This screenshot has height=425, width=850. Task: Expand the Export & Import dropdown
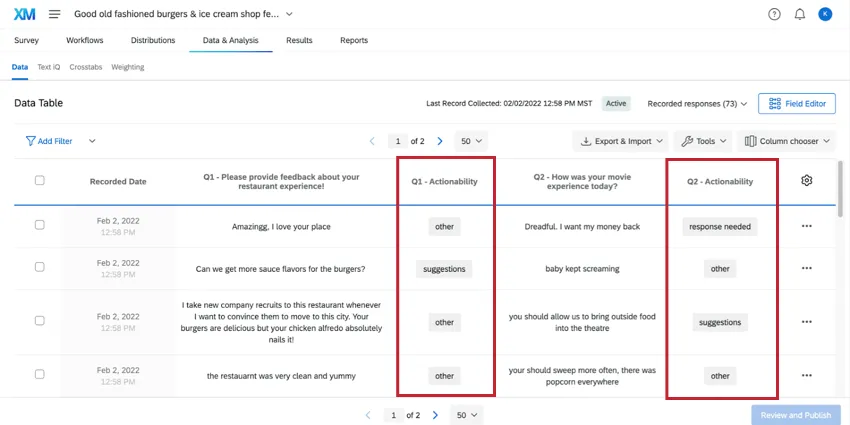pyautogui.click(x=619, y=142)
